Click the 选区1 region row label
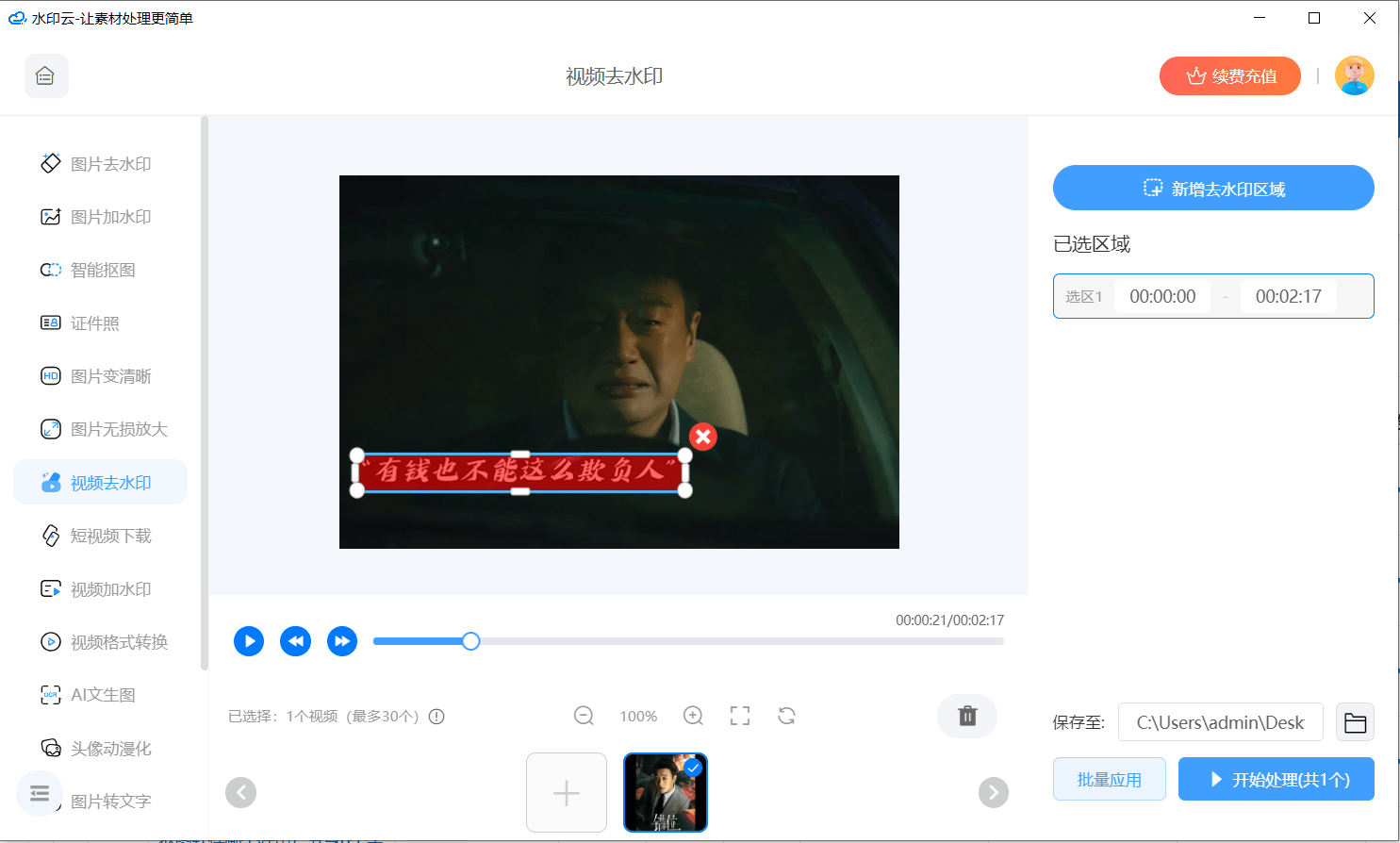Image resolution: width=1400 pixels, height=843 pixels. tap(1084, 296)
